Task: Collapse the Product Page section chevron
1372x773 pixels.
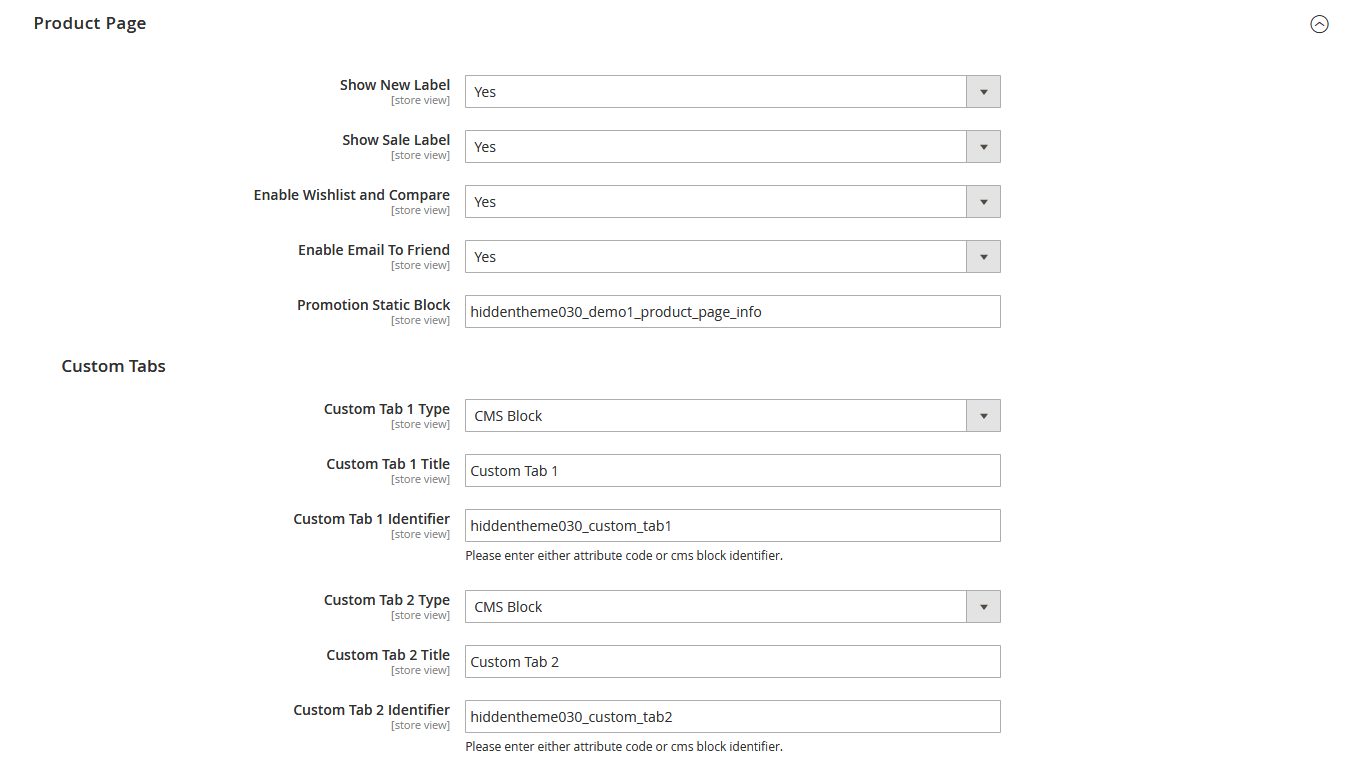Action: [x=1319, y=23]
